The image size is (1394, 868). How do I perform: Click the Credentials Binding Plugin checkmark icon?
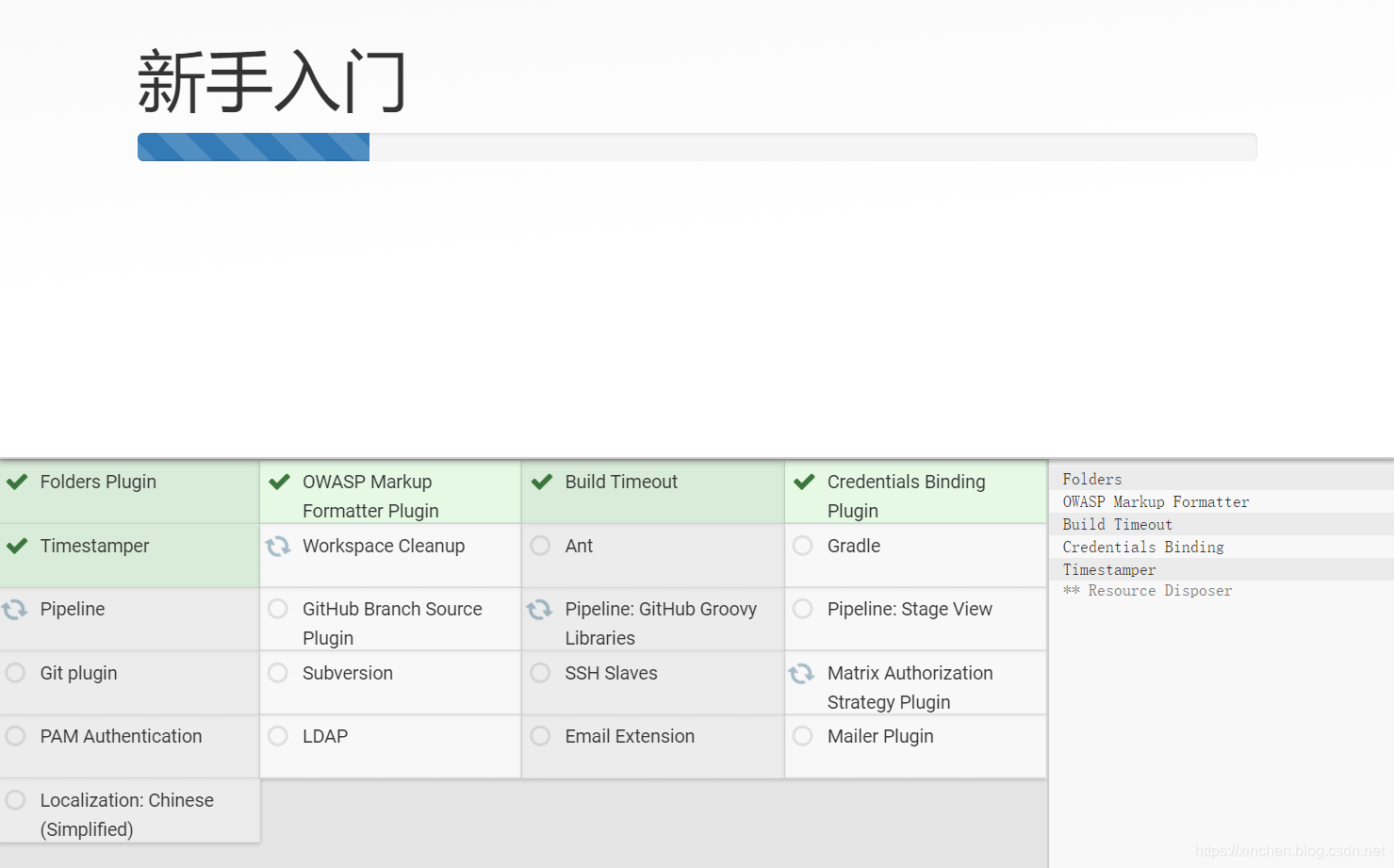(804, 482)
